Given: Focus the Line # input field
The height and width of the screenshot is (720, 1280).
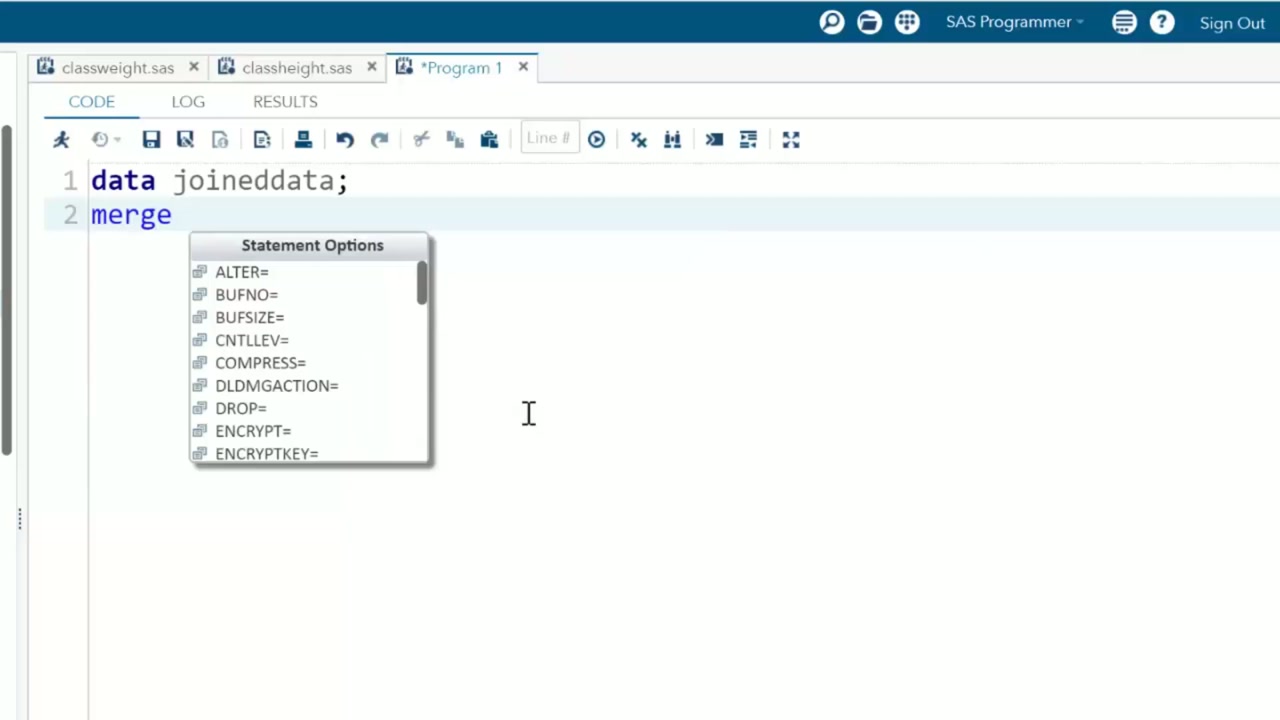Looking at the screenshot, I should click(x=549, y=139).
